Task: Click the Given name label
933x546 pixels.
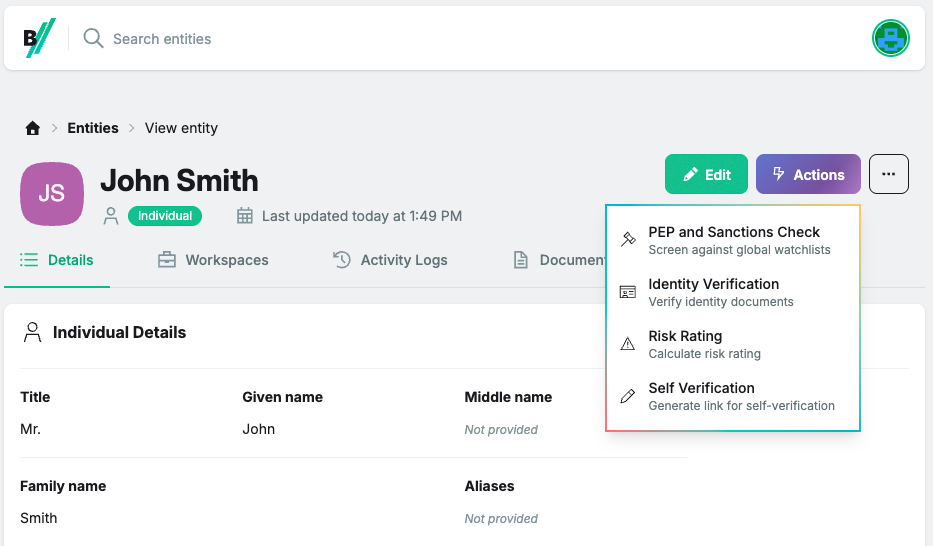Action: tap(283, 397)
